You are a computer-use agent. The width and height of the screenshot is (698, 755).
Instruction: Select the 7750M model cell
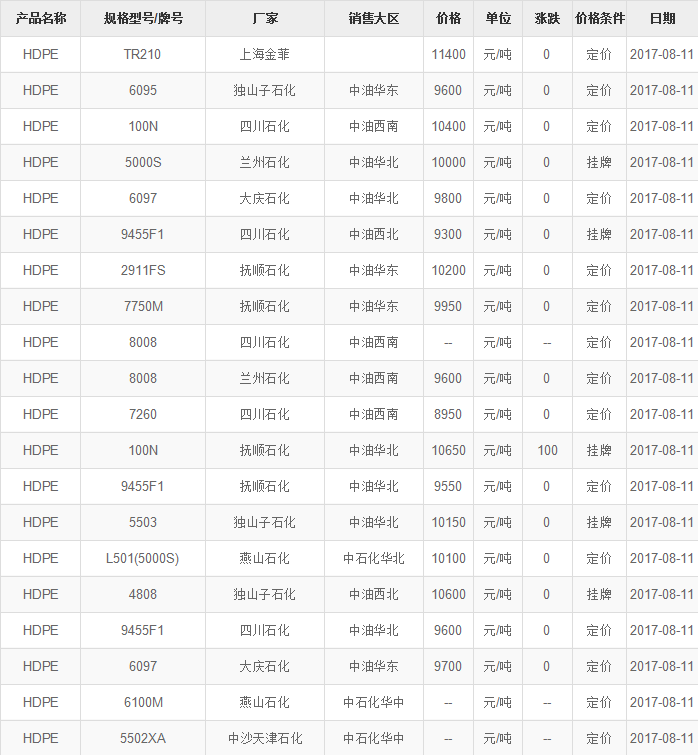tap(143, 306)
